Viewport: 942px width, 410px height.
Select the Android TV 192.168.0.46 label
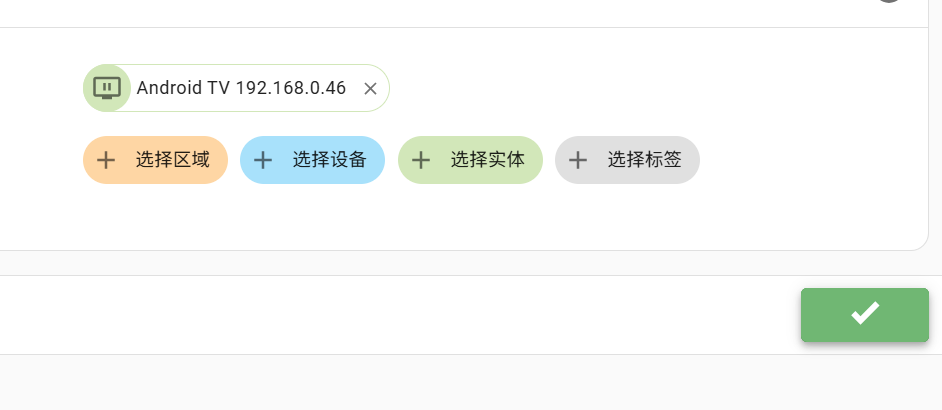(x=241, y=88)
